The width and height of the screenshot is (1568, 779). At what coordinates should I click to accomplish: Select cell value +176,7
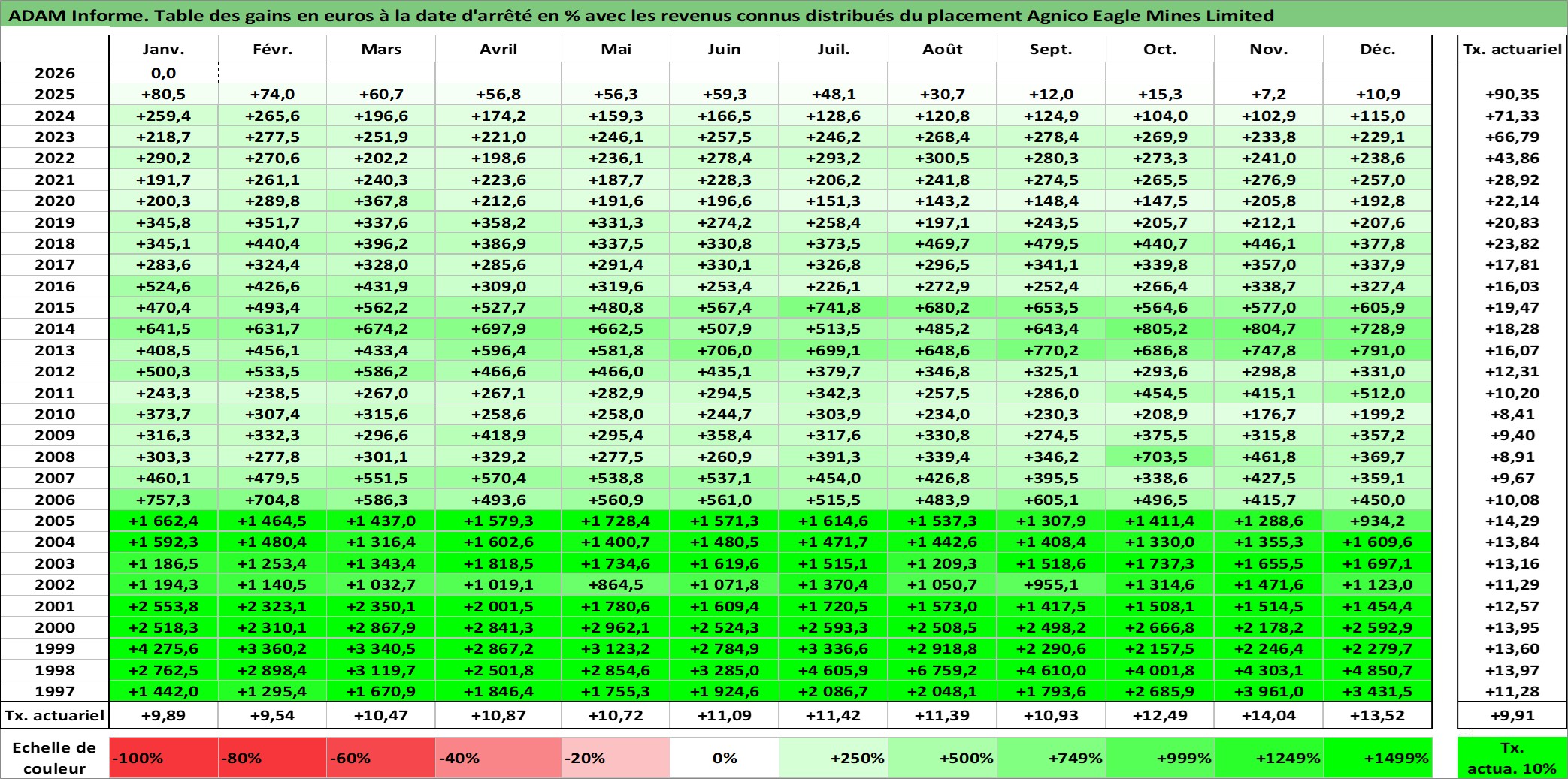click(x=1269, y=414)
